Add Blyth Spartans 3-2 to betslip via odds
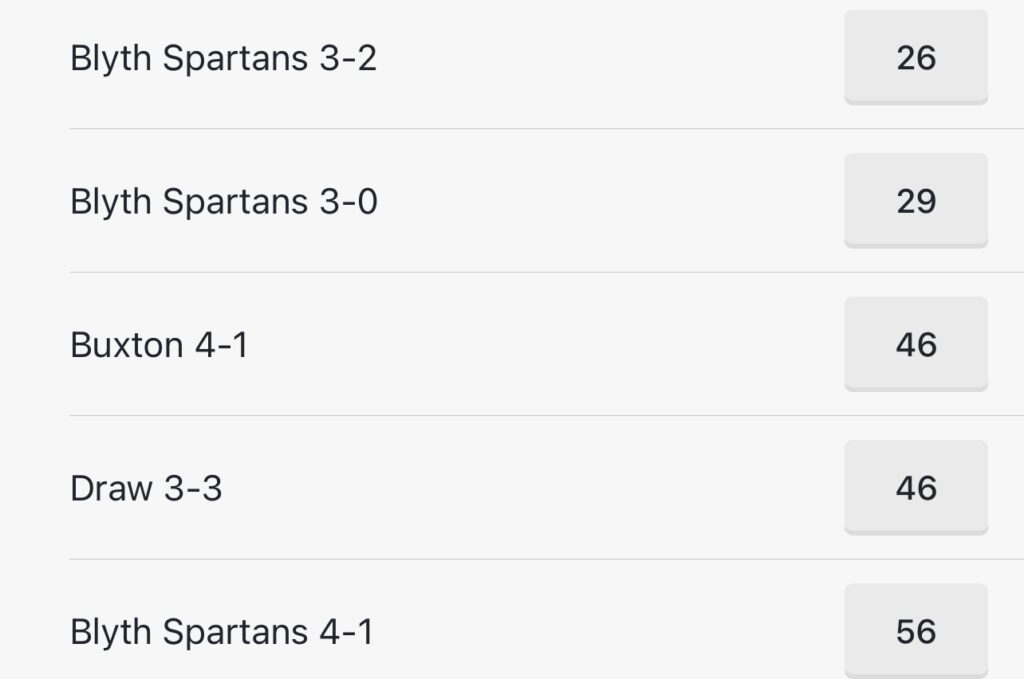The width and height of the screenshot is (1024, 679). point(915,58)
